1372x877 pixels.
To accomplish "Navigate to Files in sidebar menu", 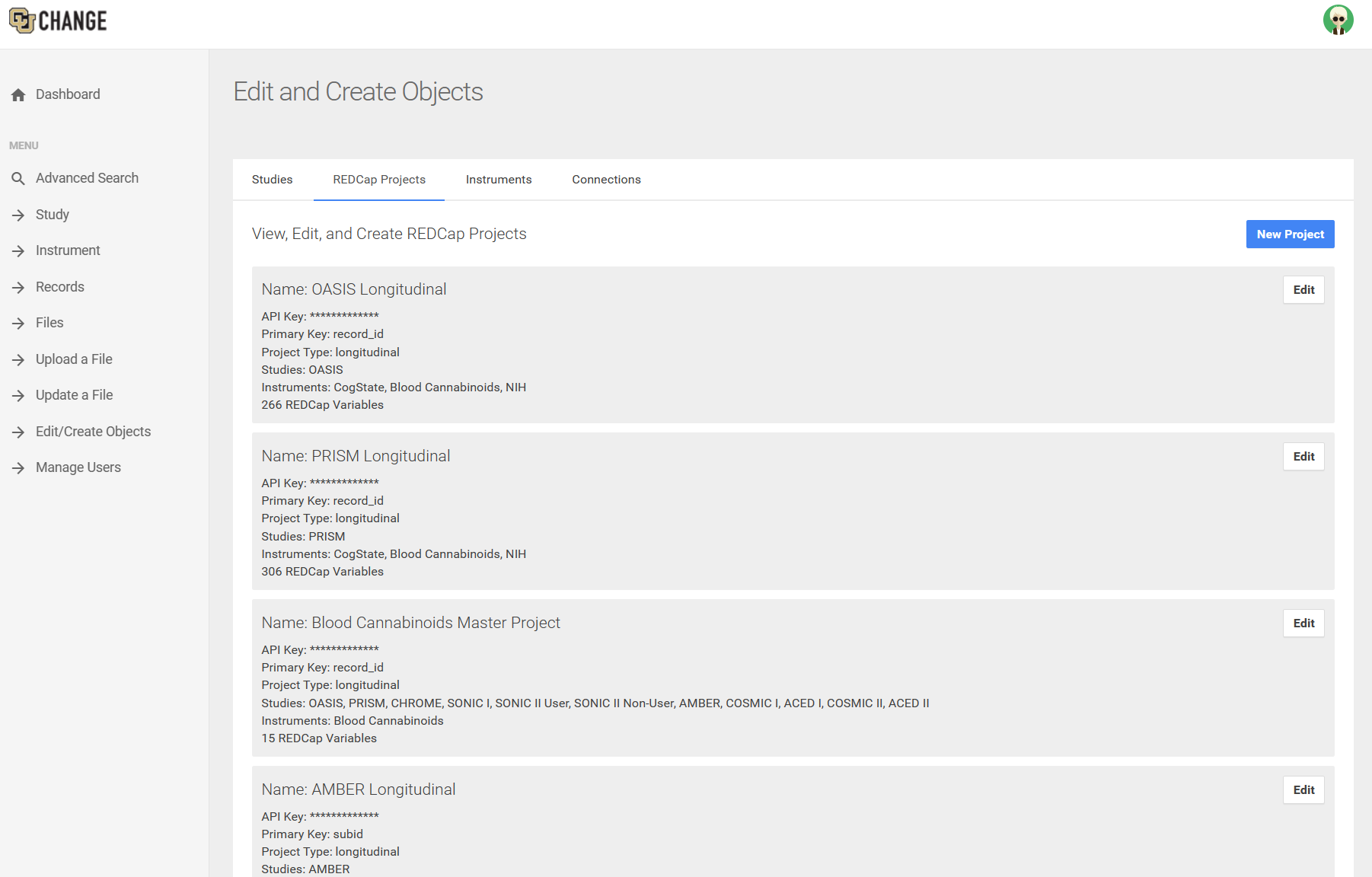I will pyautogui.click(x=49, y=323).
